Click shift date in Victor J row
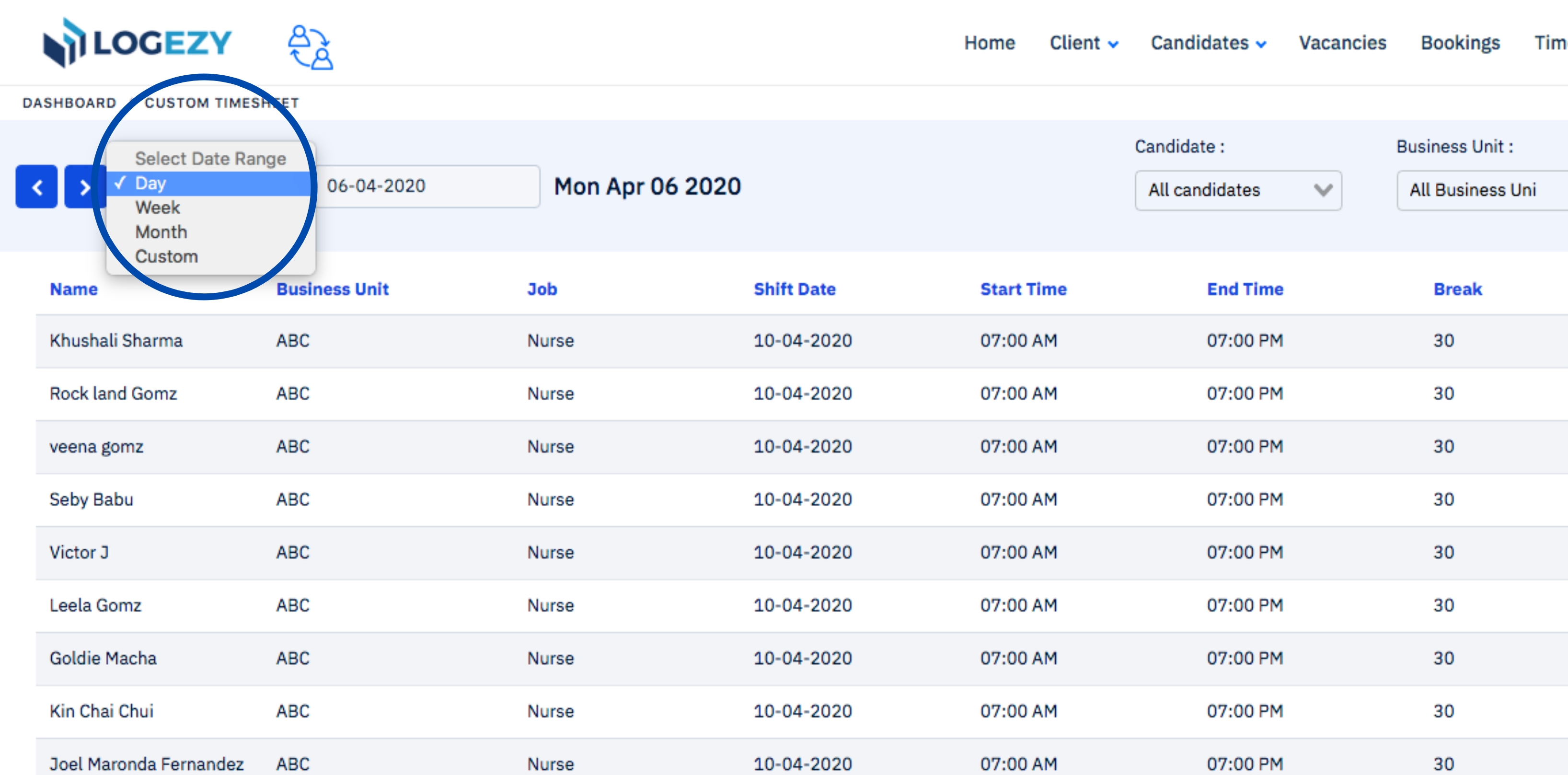This screenshot has width=1568, height=775. pos(802,552)
